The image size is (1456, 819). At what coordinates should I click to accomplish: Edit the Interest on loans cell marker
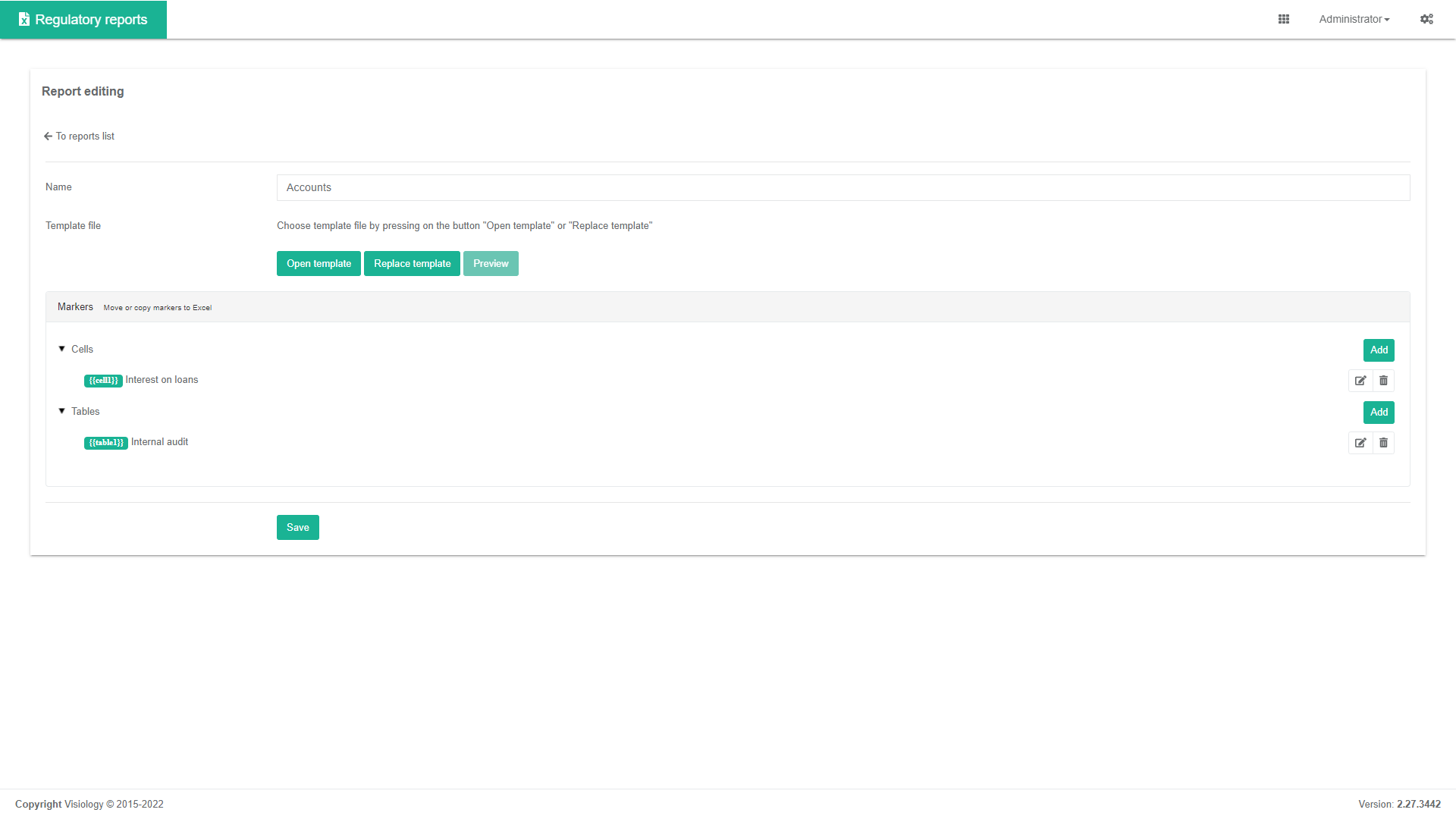(x=1360, y=381)
